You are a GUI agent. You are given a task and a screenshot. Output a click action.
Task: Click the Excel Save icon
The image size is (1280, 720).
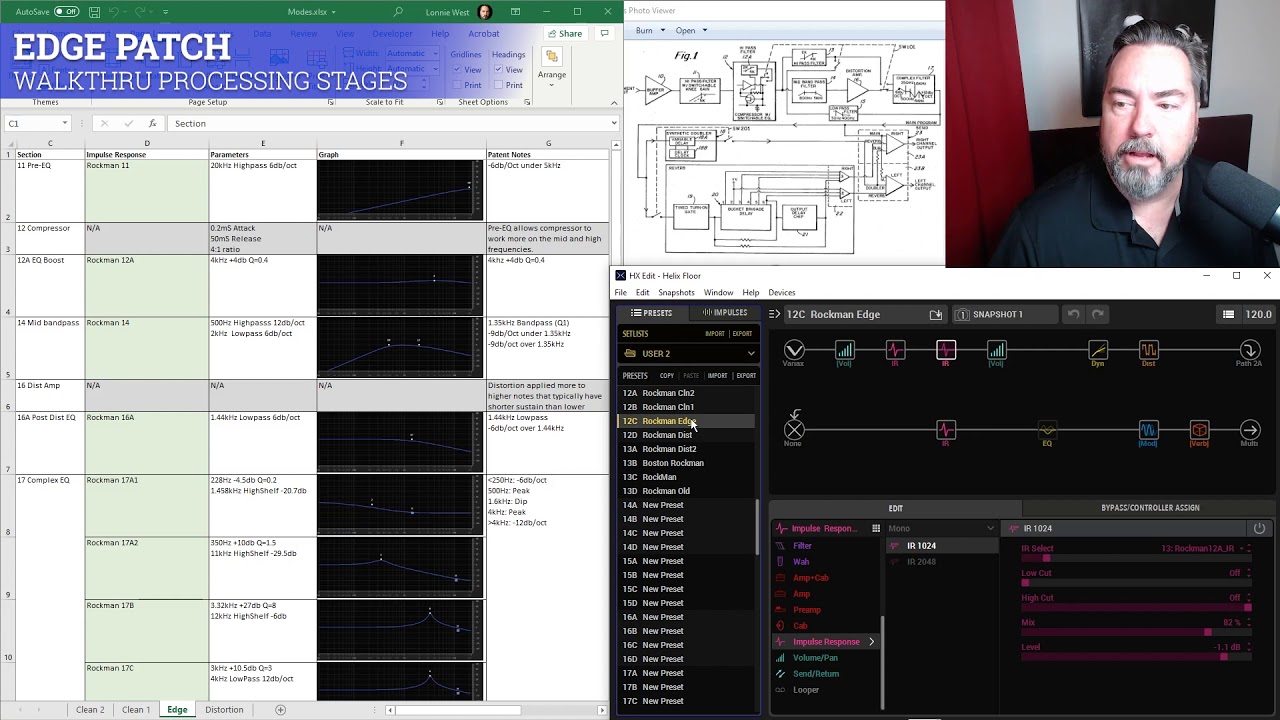94,12
